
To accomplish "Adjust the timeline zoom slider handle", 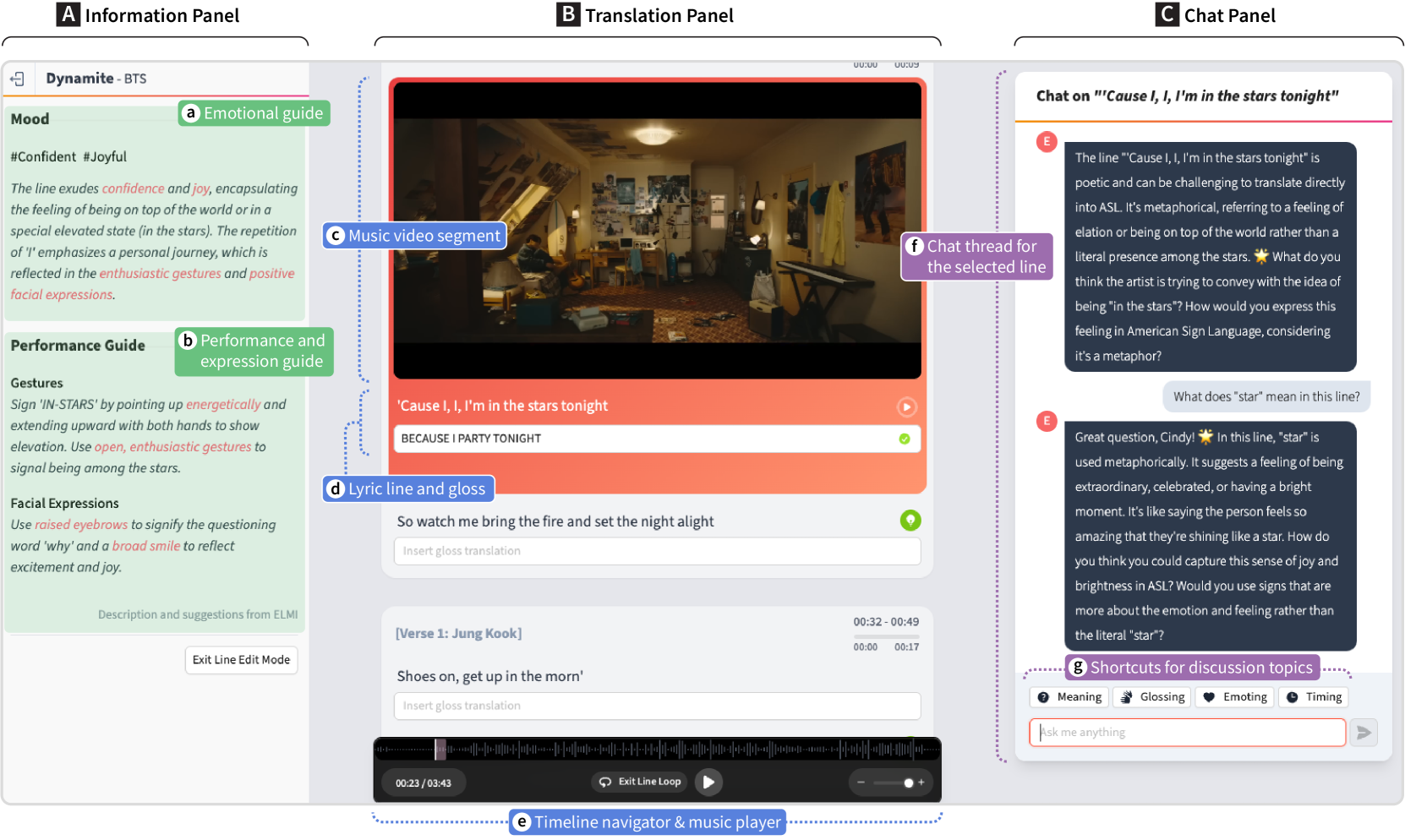I will point(909,783).
